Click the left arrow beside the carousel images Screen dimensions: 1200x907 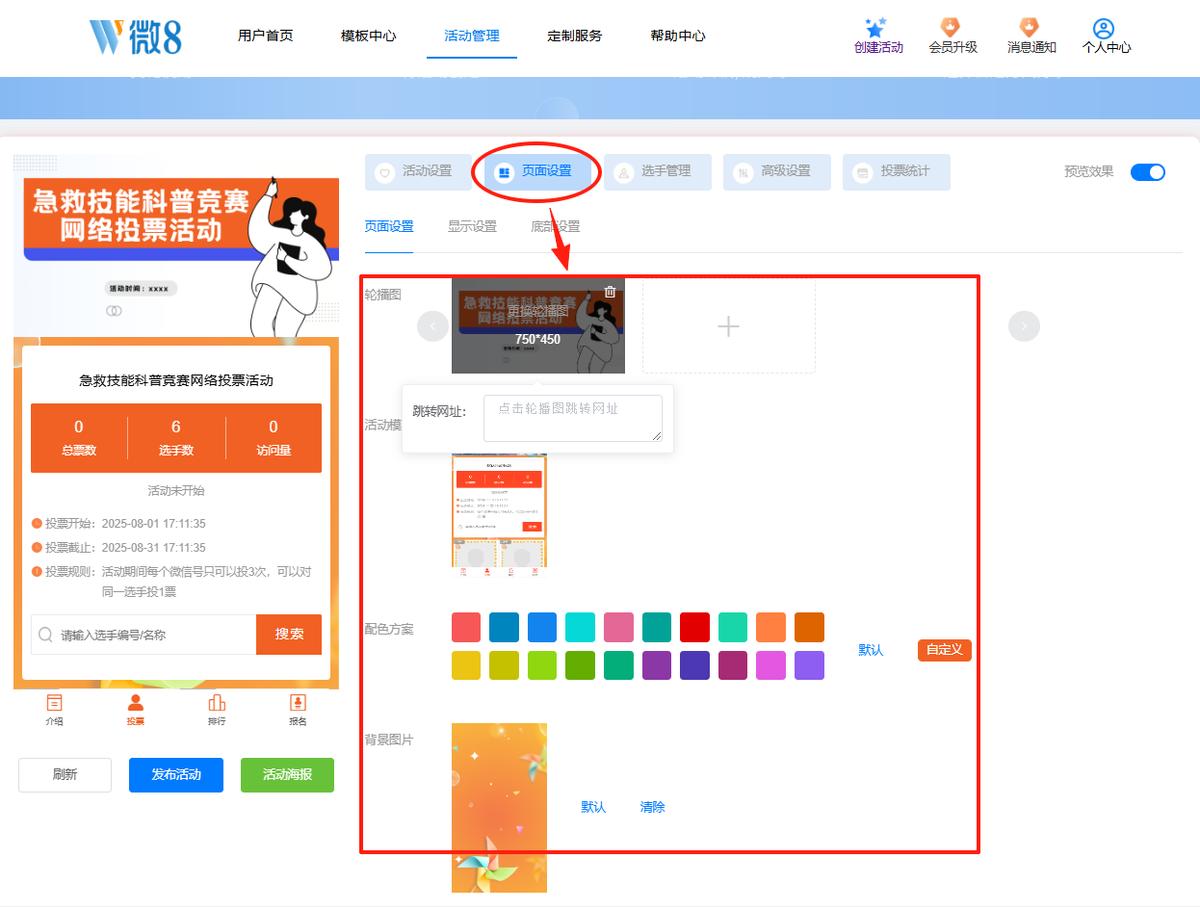[x=433, y=326]
